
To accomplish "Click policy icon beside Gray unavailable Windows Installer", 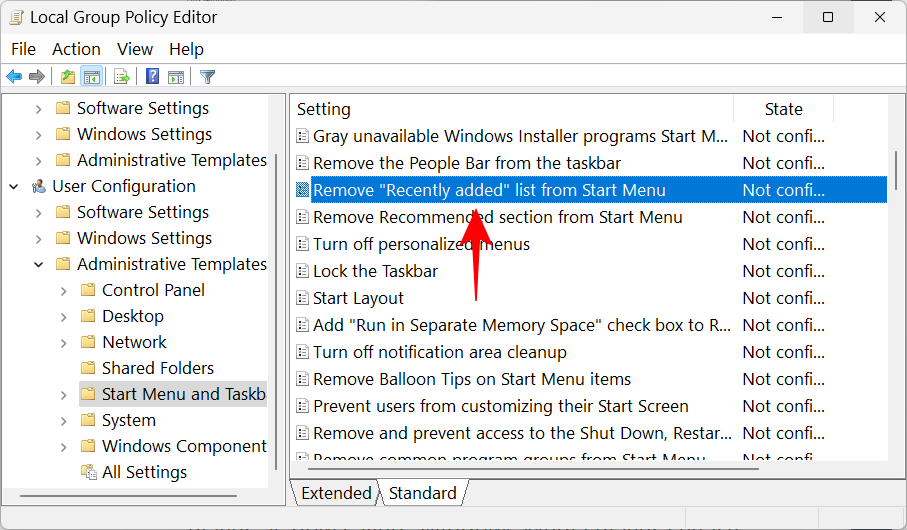I will coord(303,136).
